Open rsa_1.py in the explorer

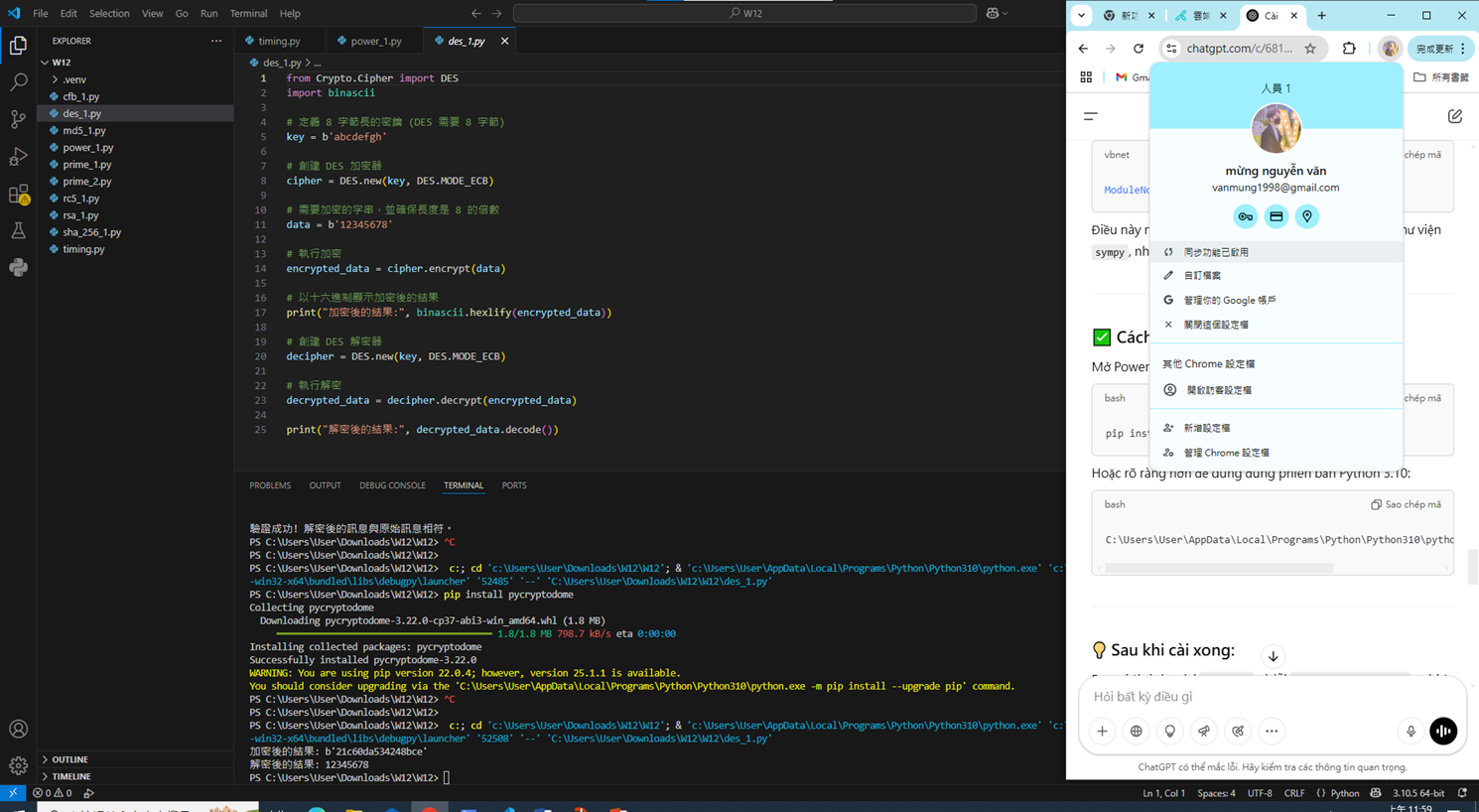[x=80, y=215]
